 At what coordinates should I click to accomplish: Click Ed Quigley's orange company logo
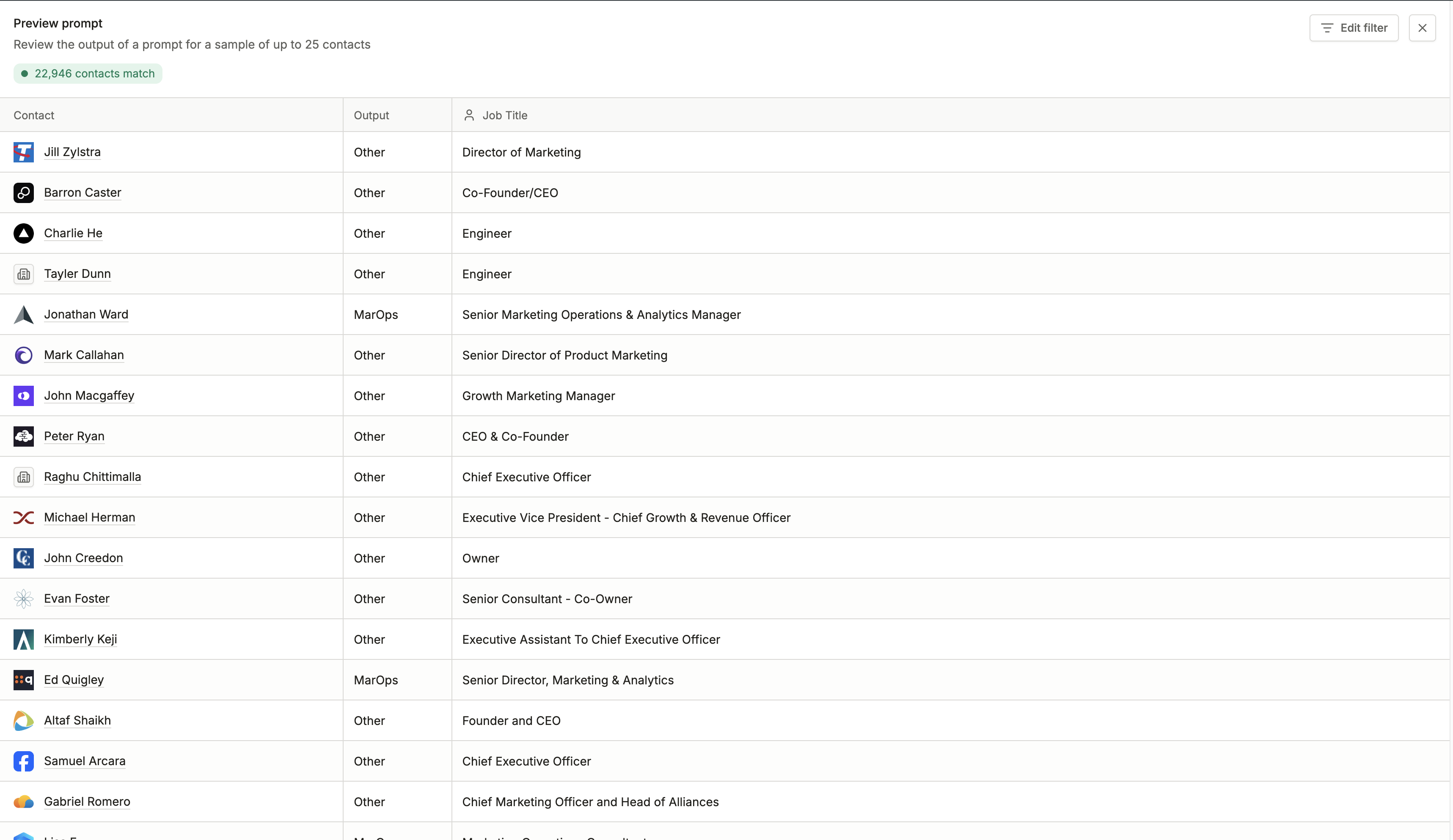(x=23, y=680)
